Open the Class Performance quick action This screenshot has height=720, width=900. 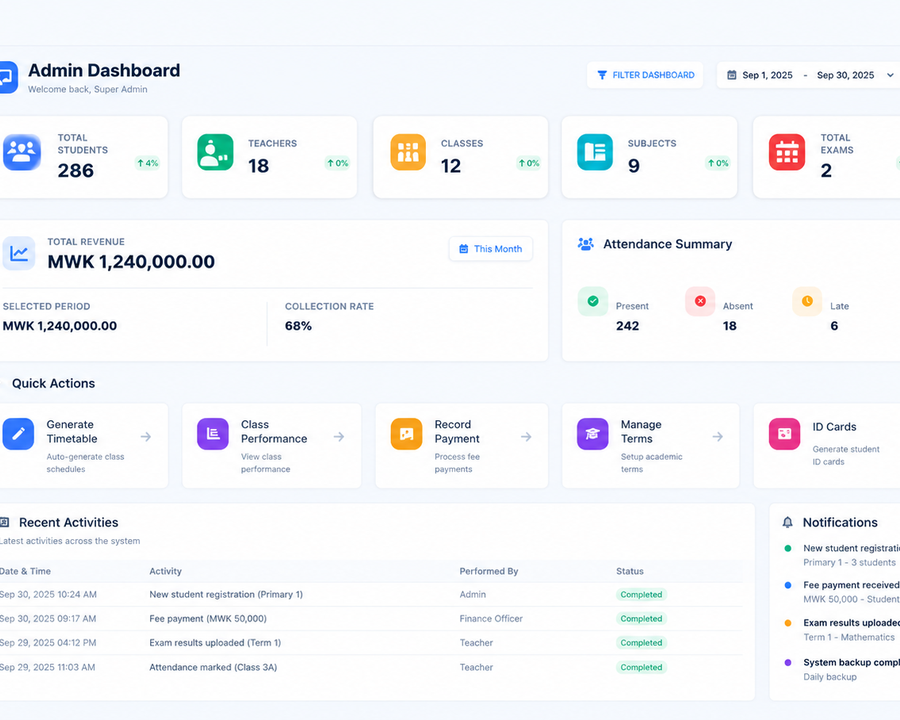[272, 446]
